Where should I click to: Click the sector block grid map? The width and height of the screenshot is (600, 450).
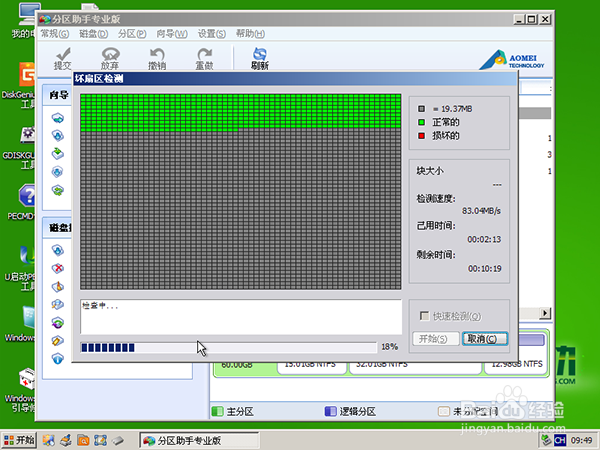coord(241,191)
